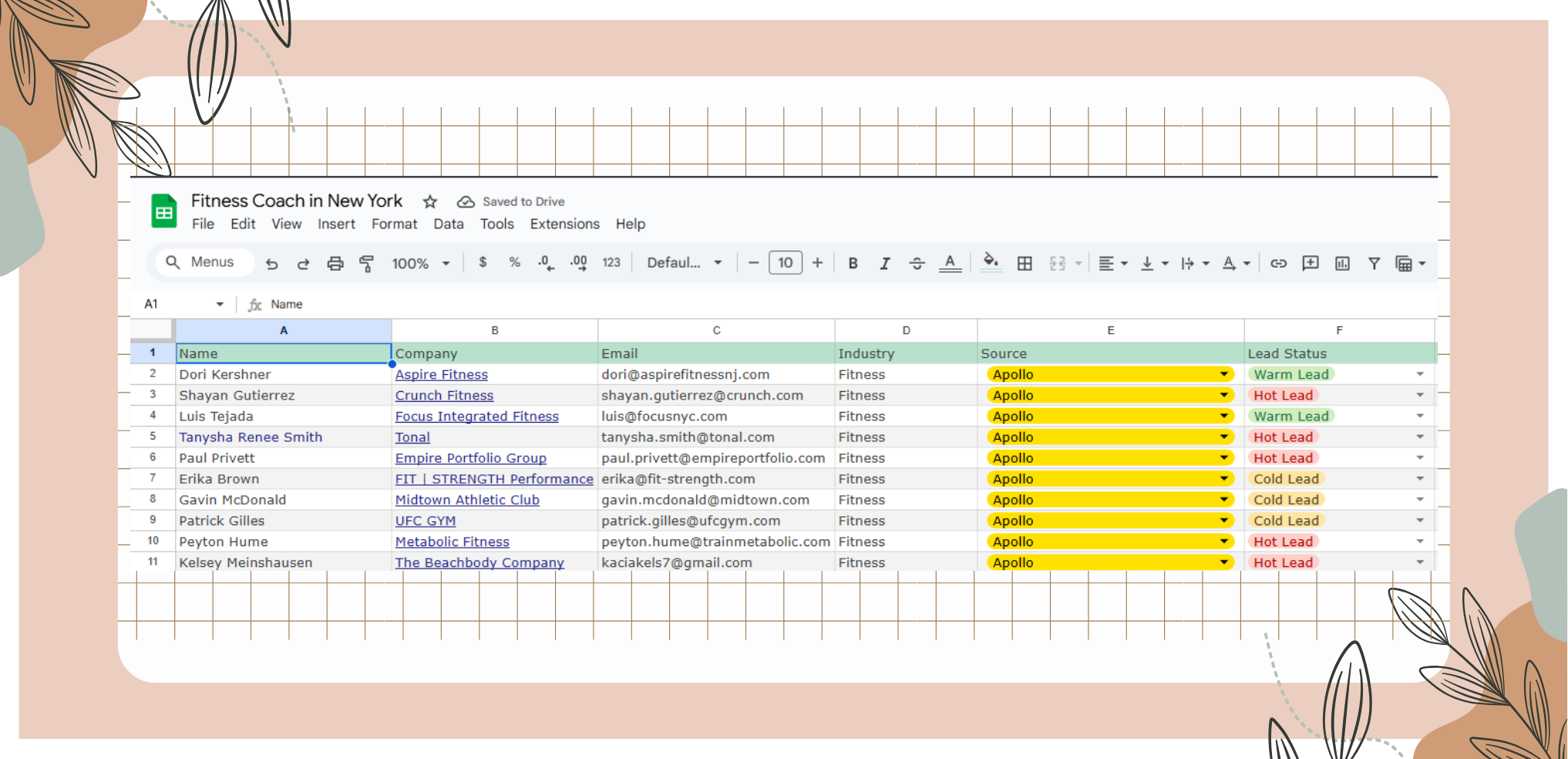Screen dimensions: 1568x759
Task: Open the View menu
Action: 287,224
